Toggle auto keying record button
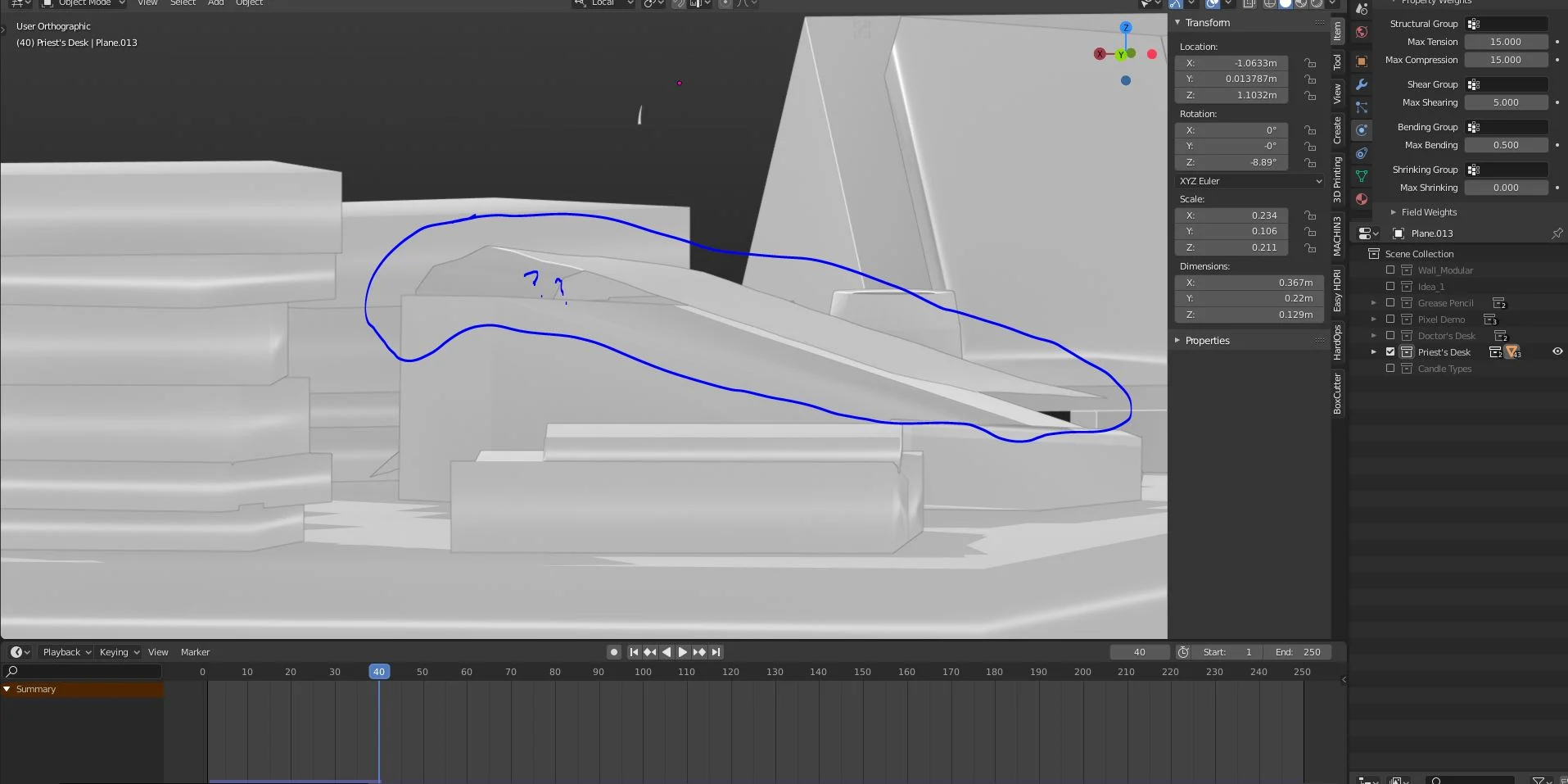The width and height of the screenshot is (1568, 784). point(614,652)
